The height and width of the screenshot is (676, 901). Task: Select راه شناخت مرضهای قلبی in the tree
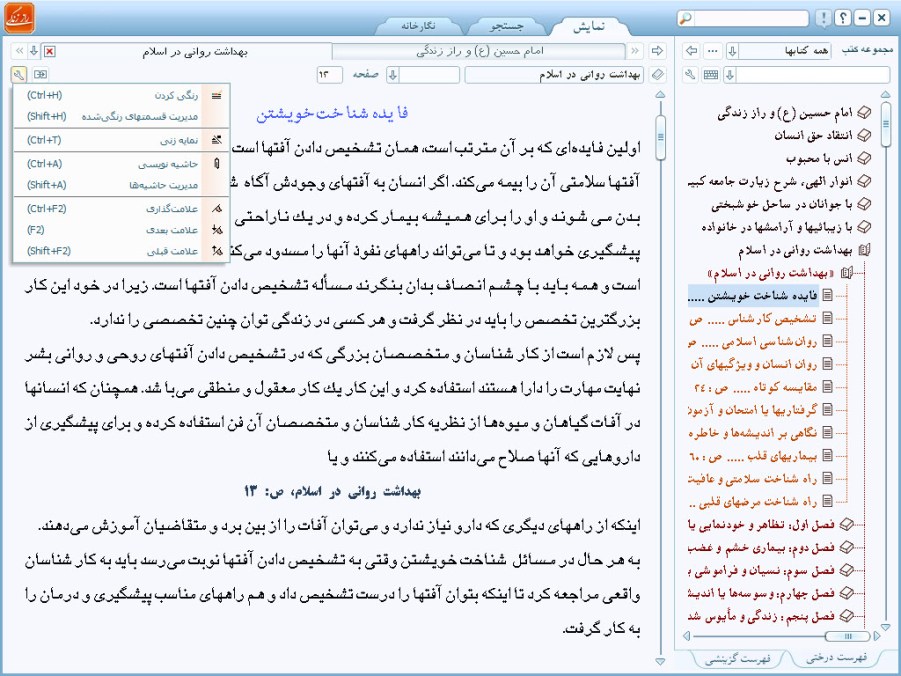[752, 502]
